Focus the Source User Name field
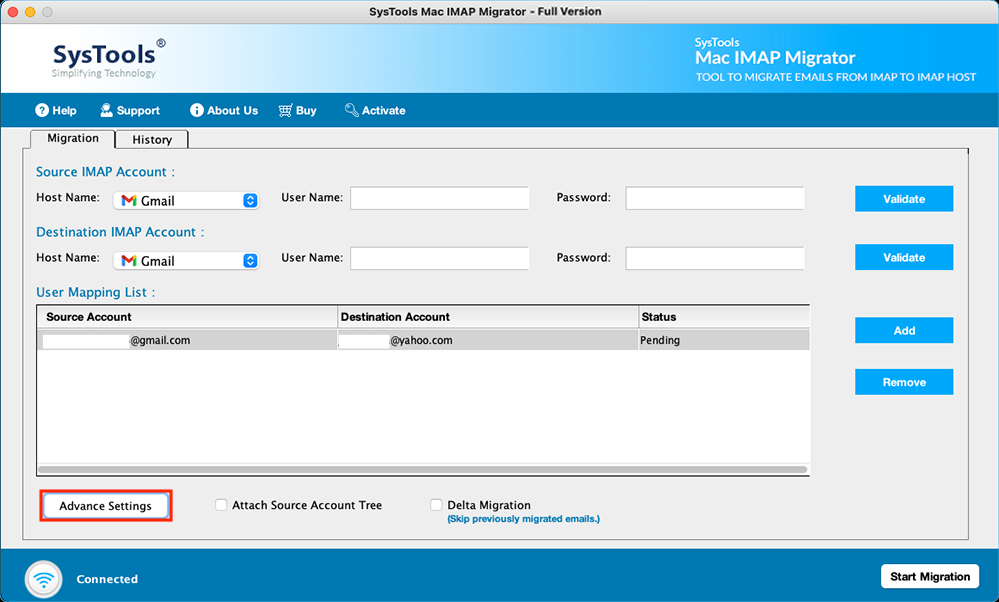The height and width of the screenshot is (602, 999). 440,198
